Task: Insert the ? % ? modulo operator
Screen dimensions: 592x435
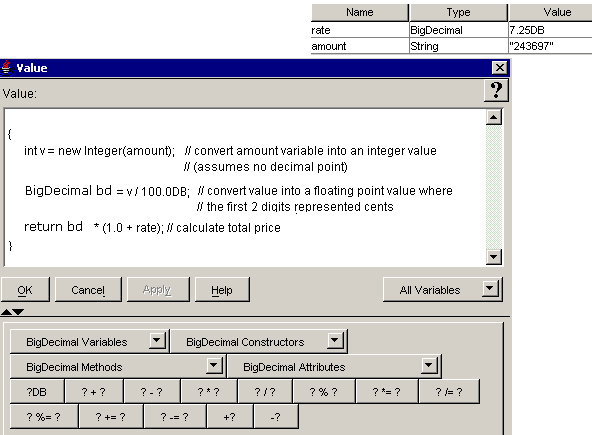Action: click(x=324, y=392)
